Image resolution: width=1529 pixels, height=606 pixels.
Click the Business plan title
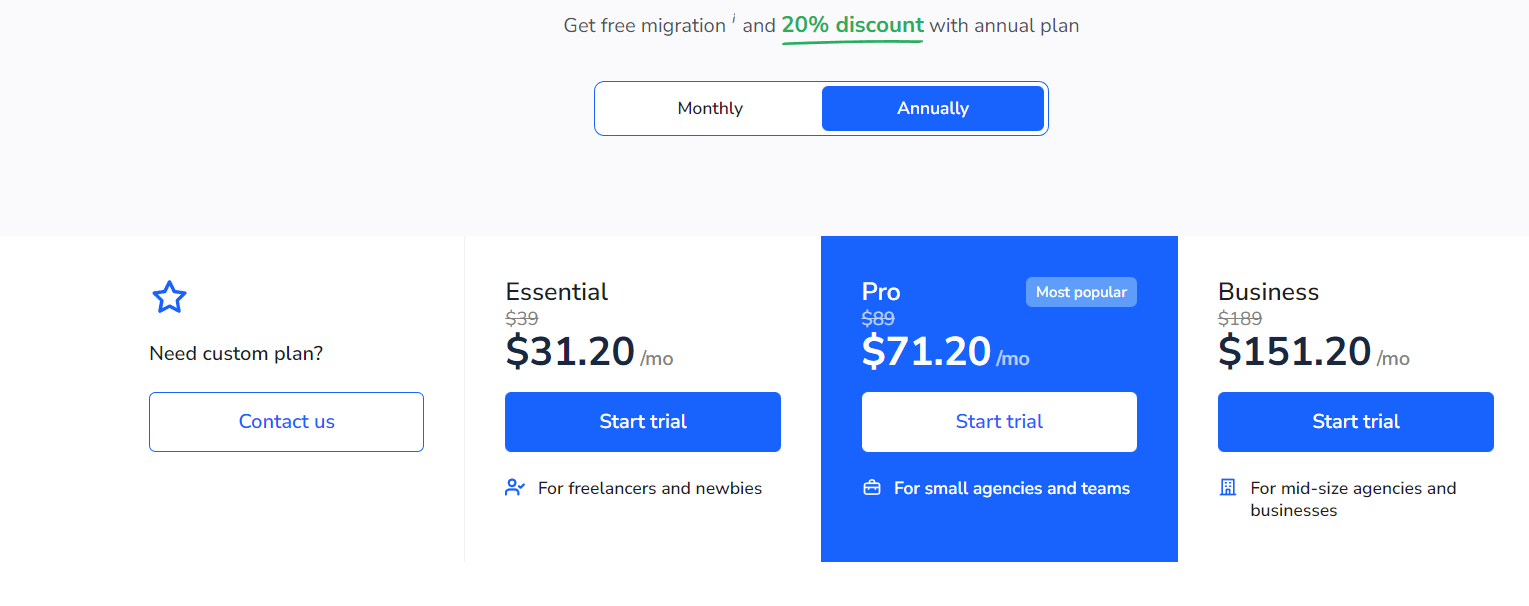click(1268, 292)
